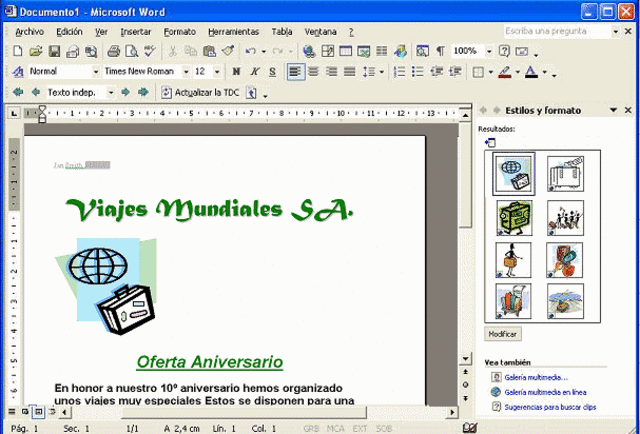The width and height of the screenshot is (640, 434).
Task: Click the Select Browse Object button
Action: tap(465, 384)
